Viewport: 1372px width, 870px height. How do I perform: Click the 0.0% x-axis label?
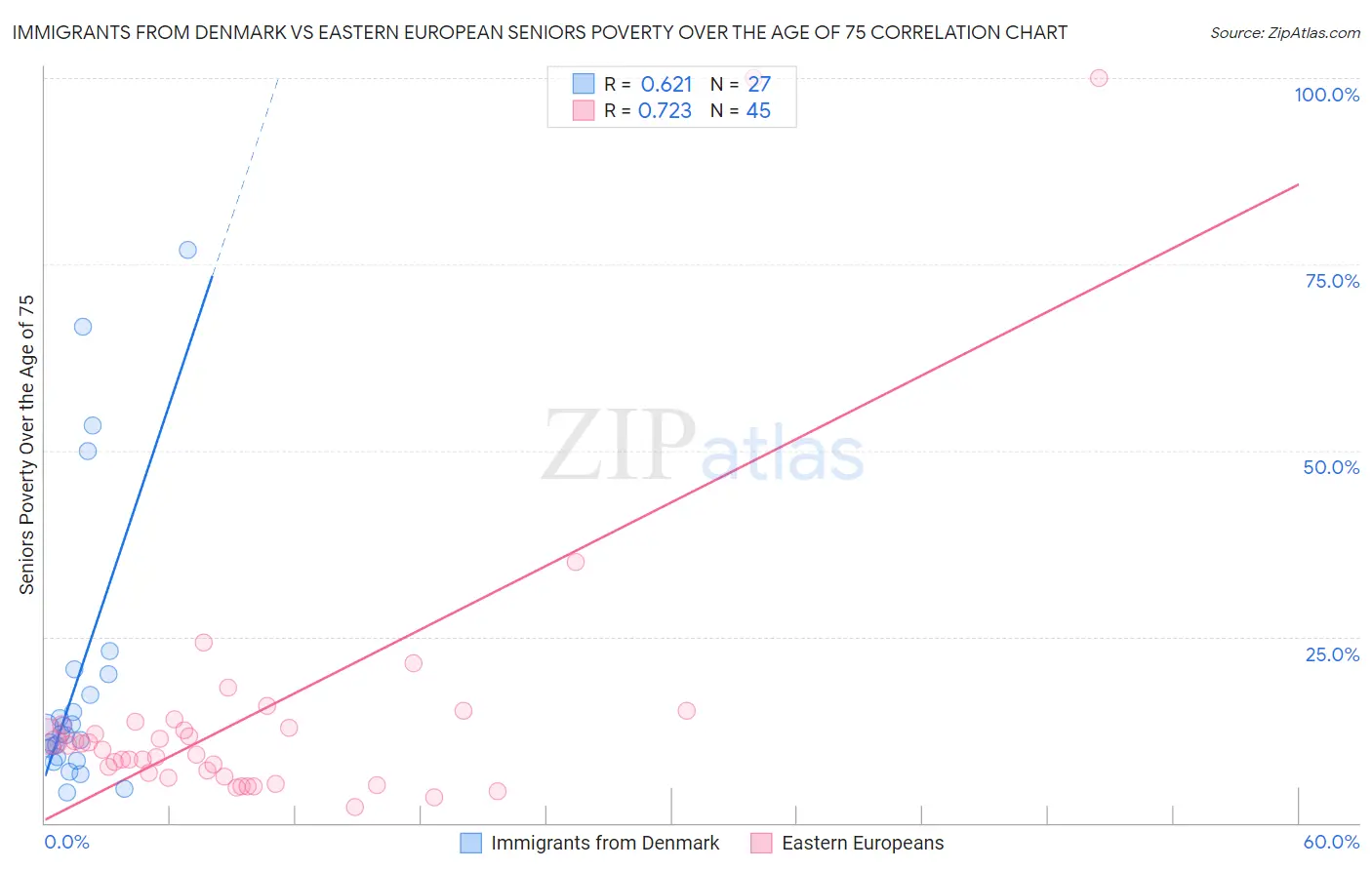[67, 842]
